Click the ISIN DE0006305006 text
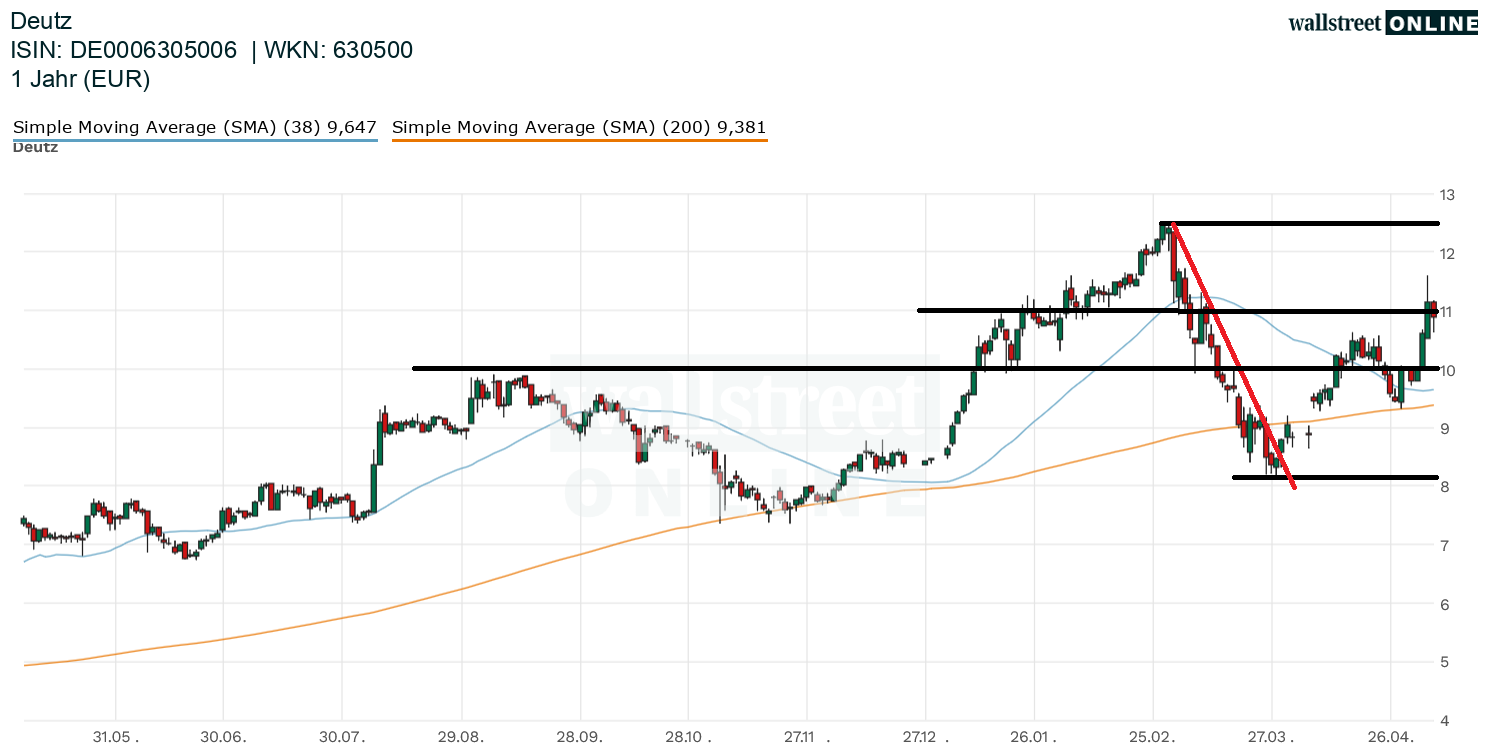The width and height of the screenshot is (1490, 745). pos(124,50)
